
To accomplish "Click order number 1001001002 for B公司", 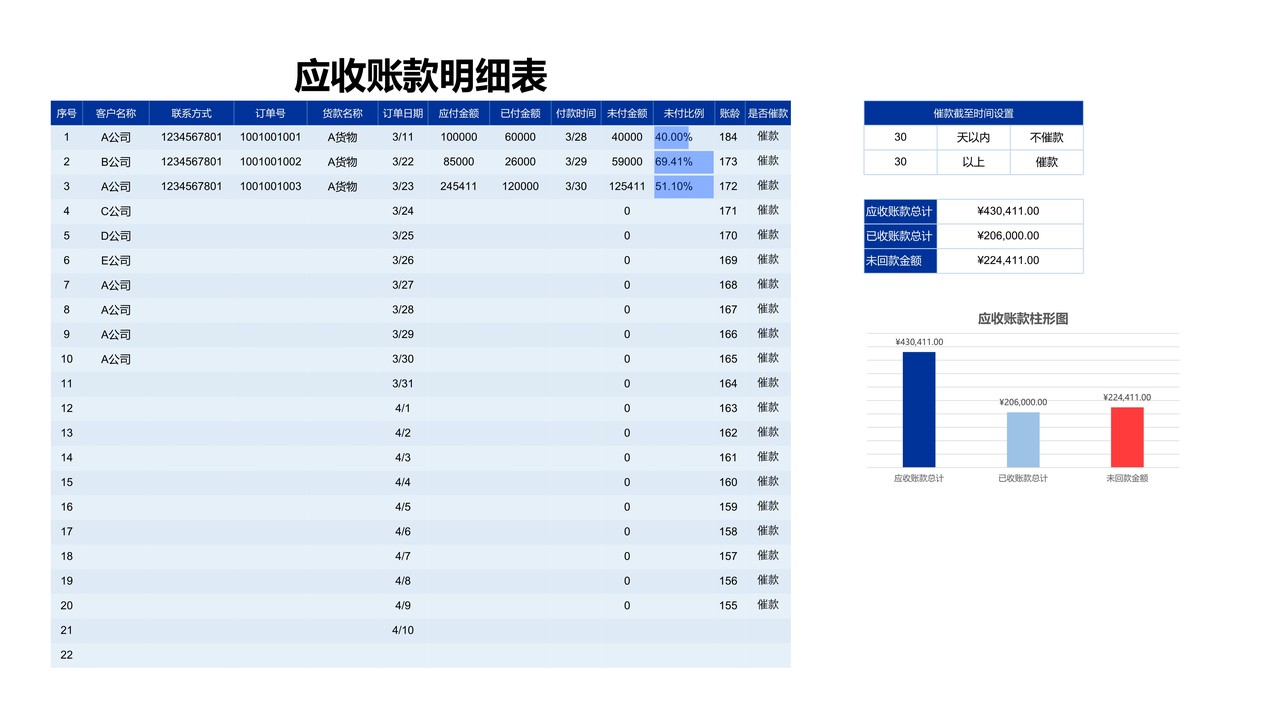I will [271, 161].
